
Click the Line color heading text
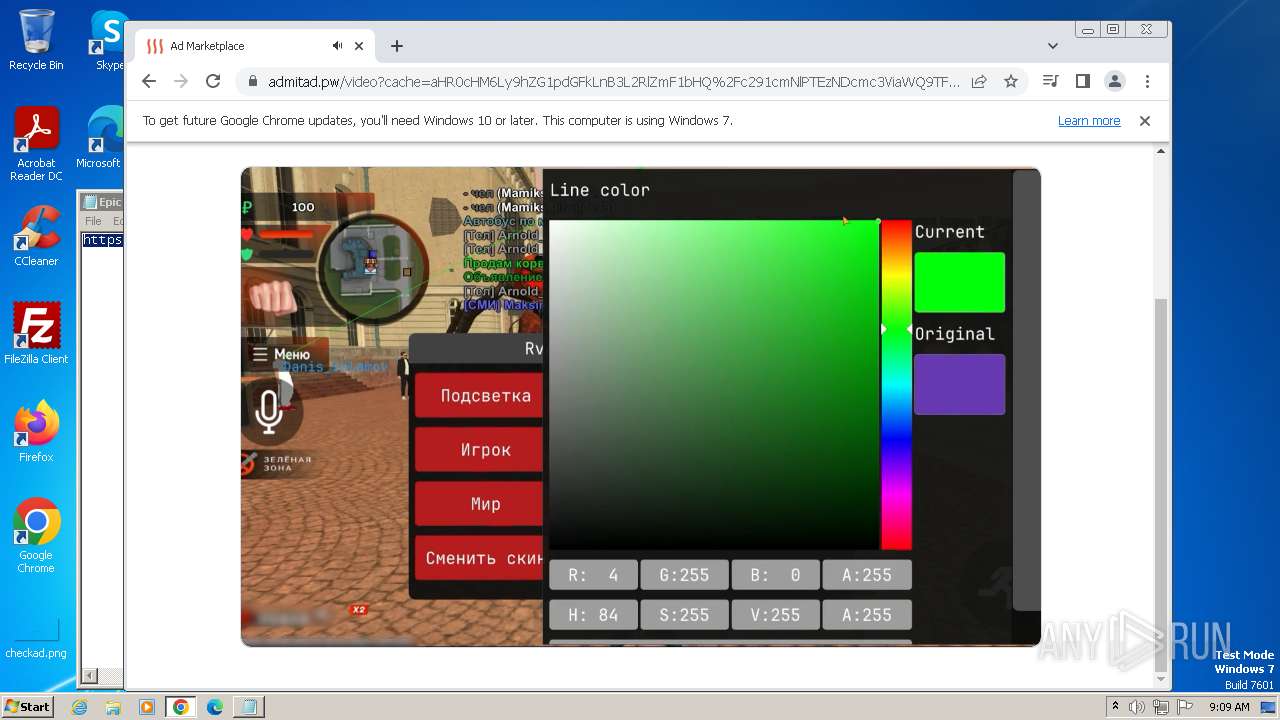coord(599,190)
